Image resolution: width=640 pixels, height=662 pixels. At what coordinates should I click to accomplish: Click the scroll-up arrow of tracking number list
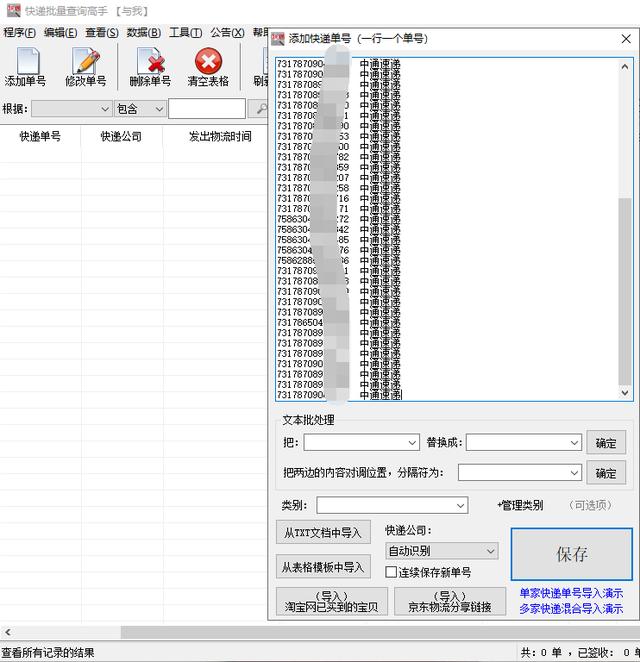[x=625, y=66]
